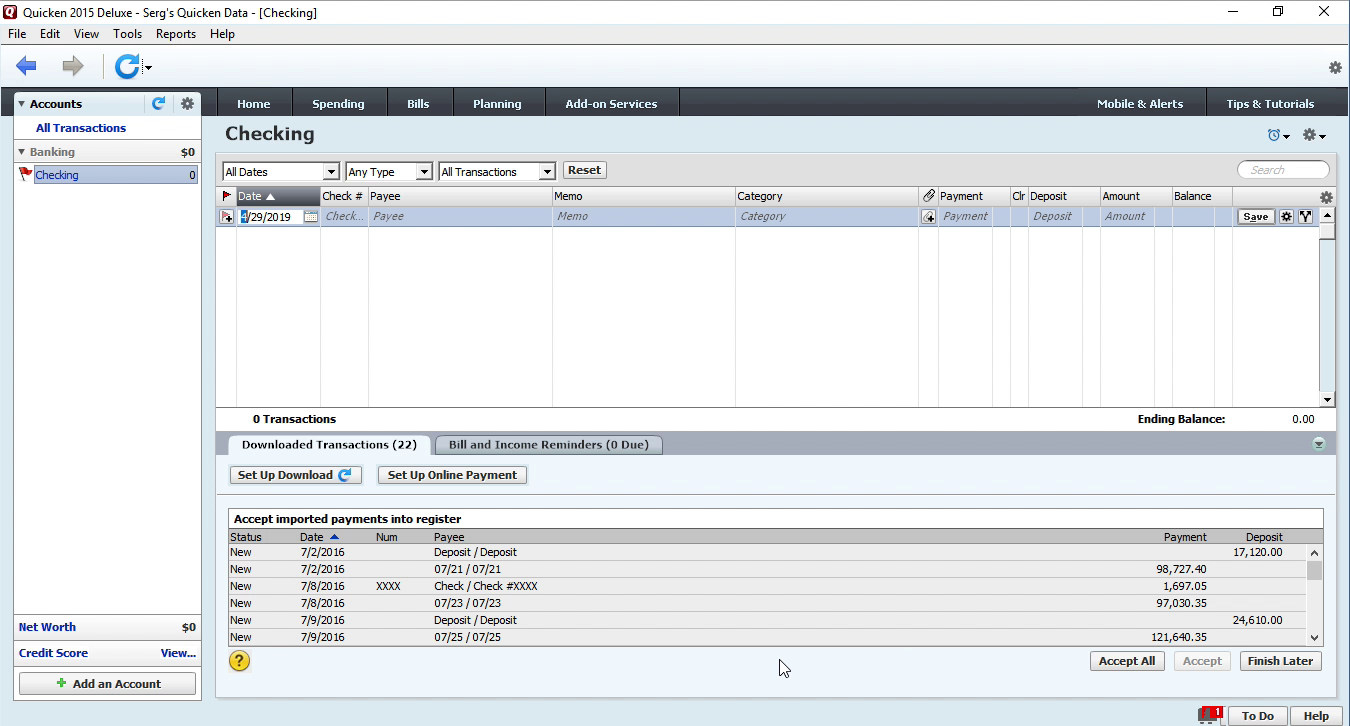
Task: Click Add an Account button
Action: 108,684
